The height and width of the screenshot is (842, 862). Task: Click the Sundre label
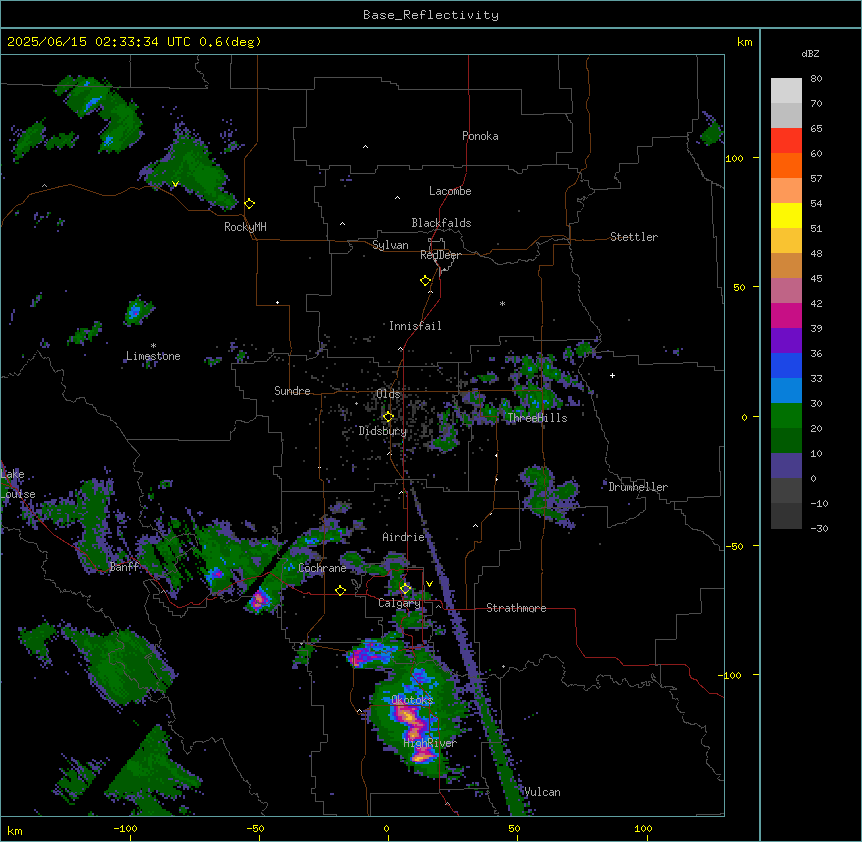click(x=292, y=391)
